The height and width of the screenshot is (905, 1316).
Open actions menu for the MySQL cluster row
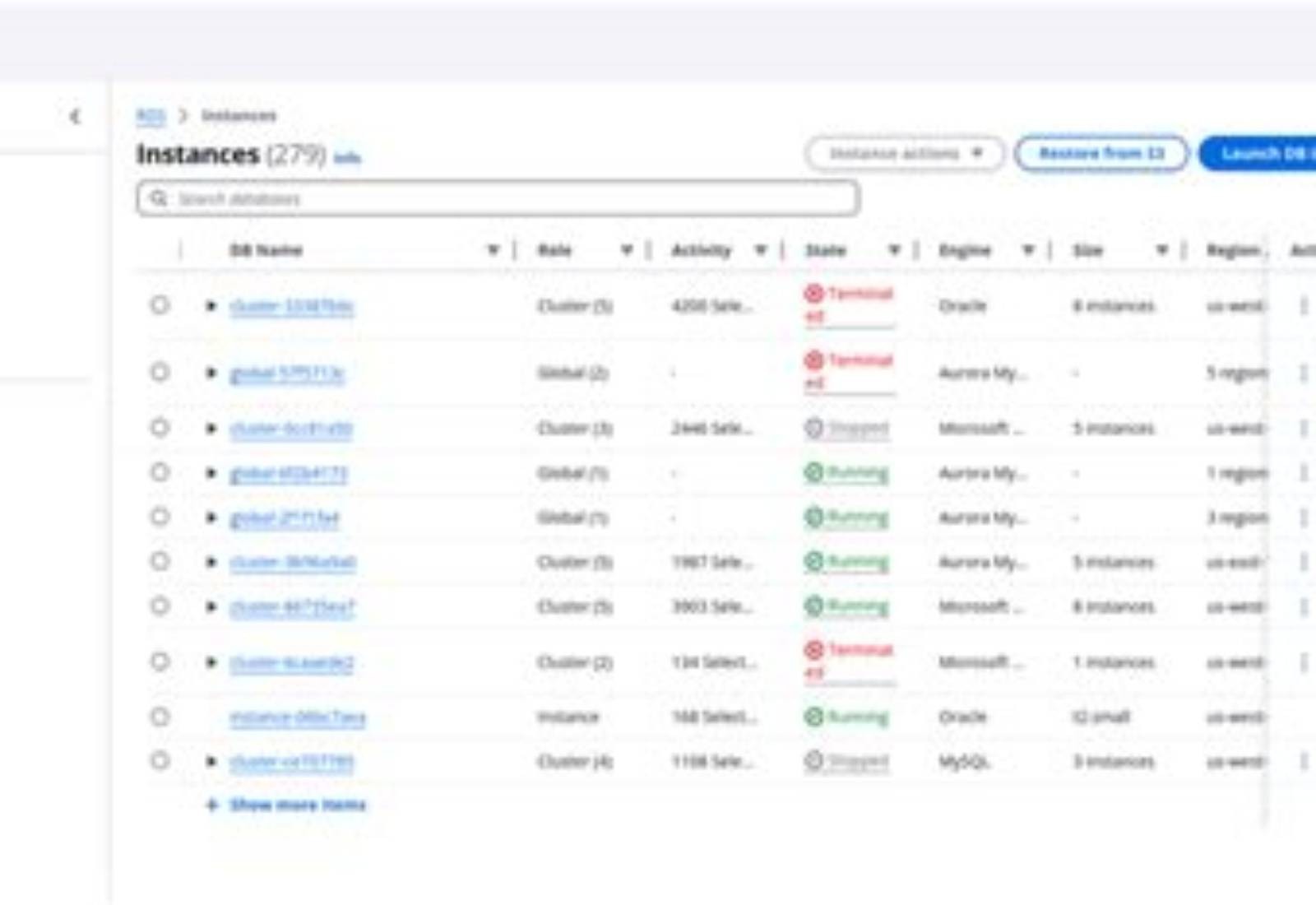click(1304, 761)
